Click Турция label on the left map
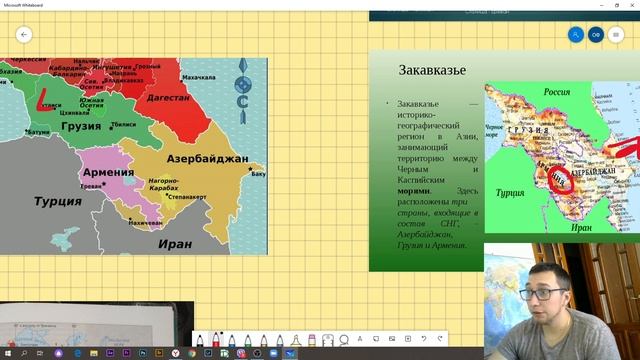The image size is (640, 360). [58, 201]
